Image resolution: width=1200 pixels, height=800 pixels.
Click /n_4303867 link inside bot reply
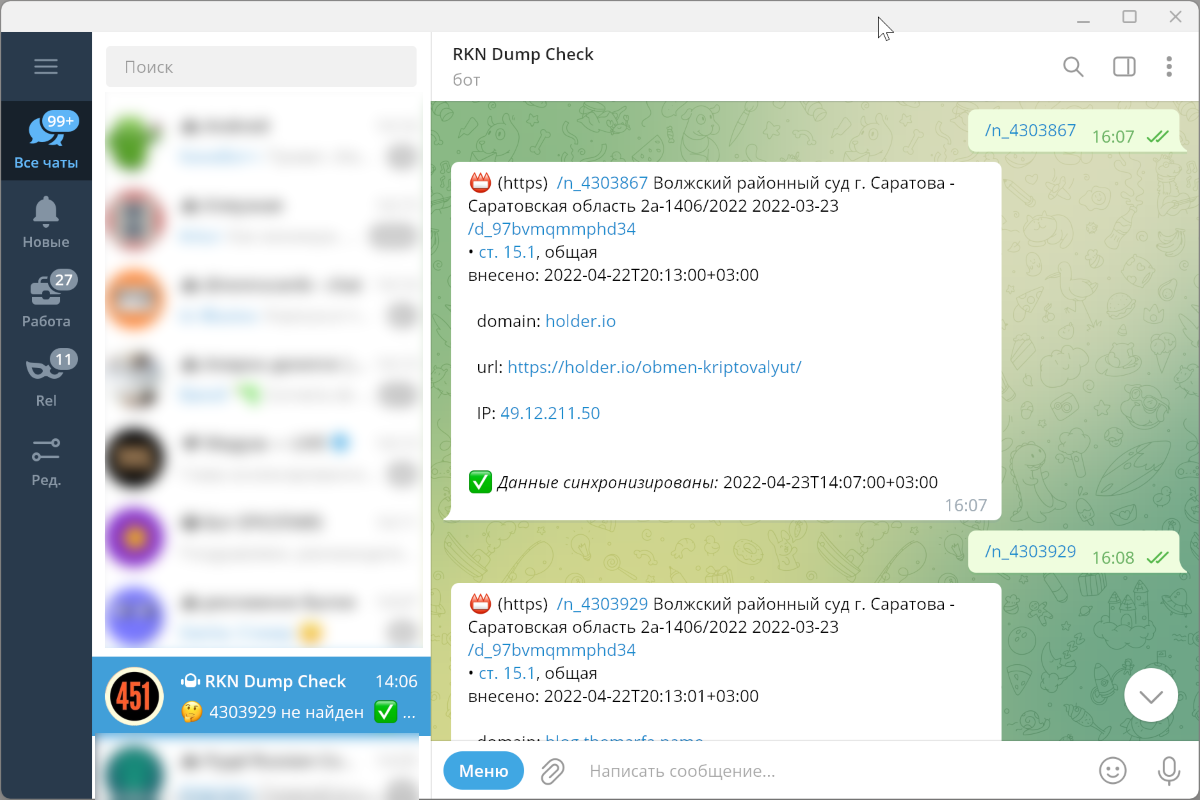pos(602,183)
